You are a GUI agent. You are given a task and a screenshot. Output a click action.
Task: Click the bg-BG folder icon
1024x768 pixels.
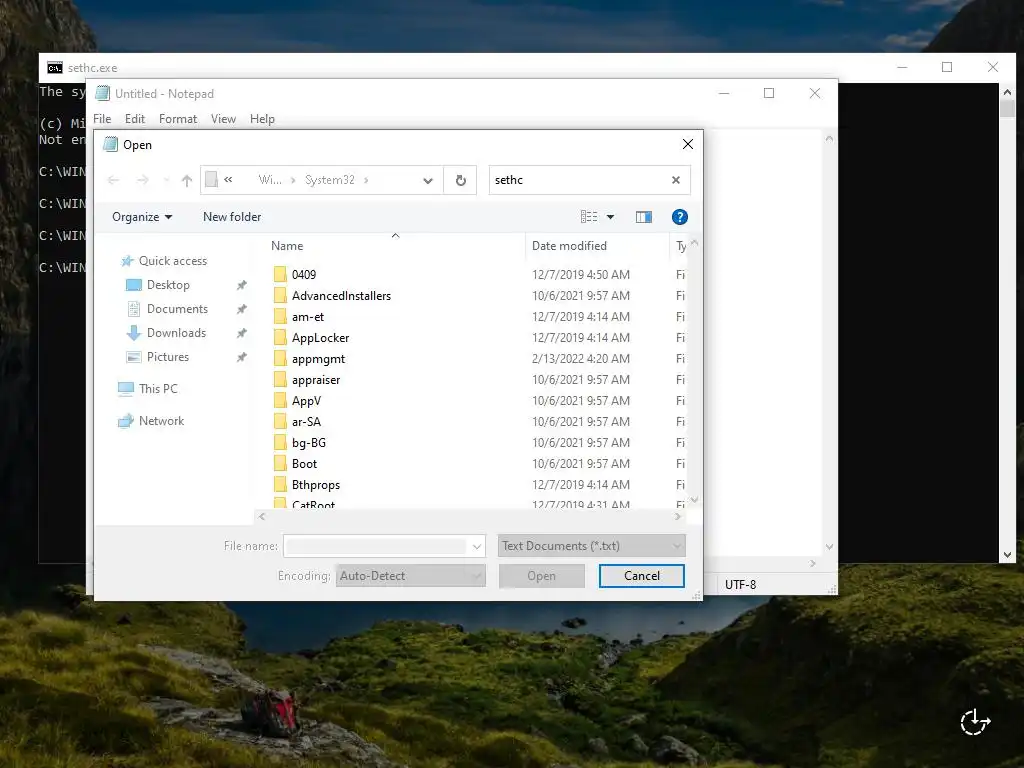(280, 442)
